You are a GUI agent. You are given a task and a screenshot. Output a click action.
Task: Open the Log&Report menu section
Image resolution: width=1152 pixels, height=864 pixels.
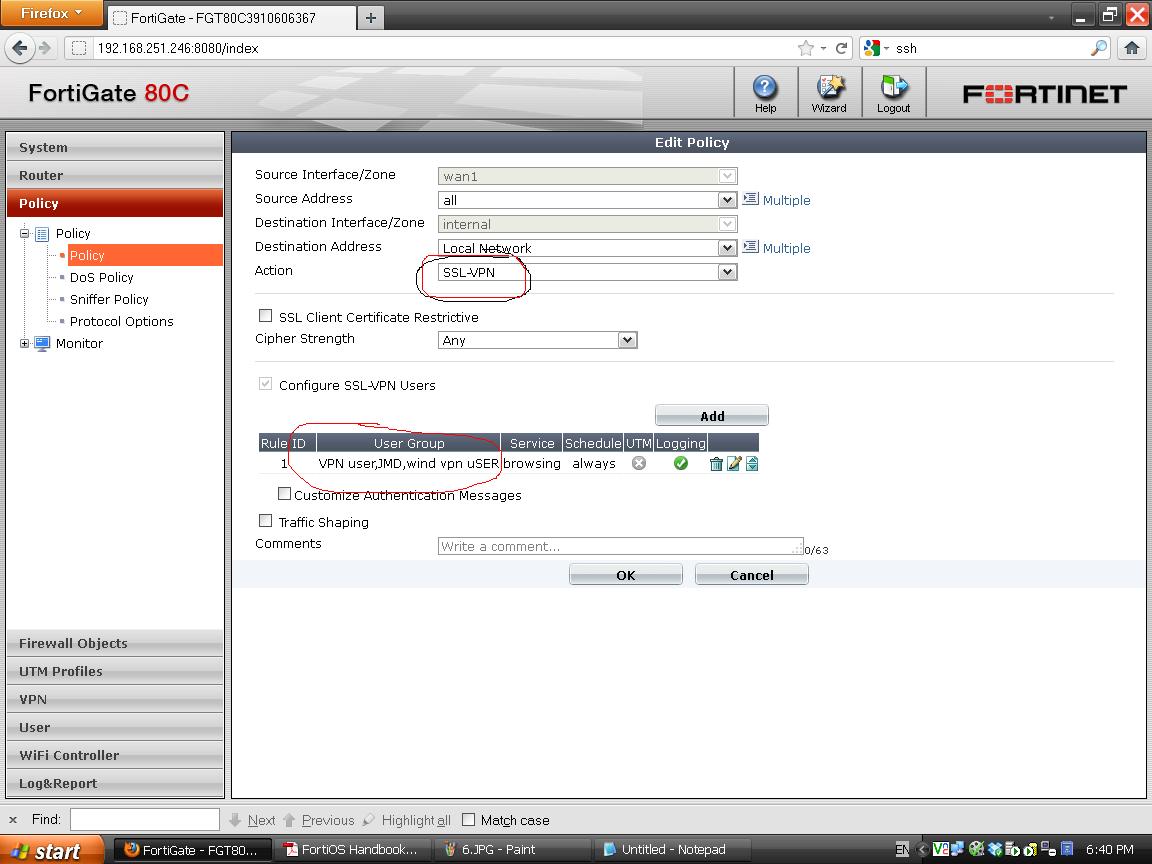[x=115, y=783]
